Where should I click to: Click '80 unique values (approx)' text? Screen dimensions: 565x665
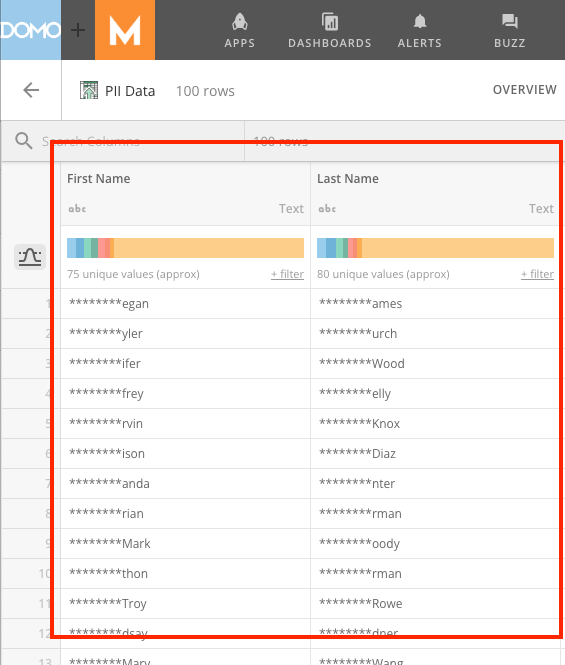point(383,274)
